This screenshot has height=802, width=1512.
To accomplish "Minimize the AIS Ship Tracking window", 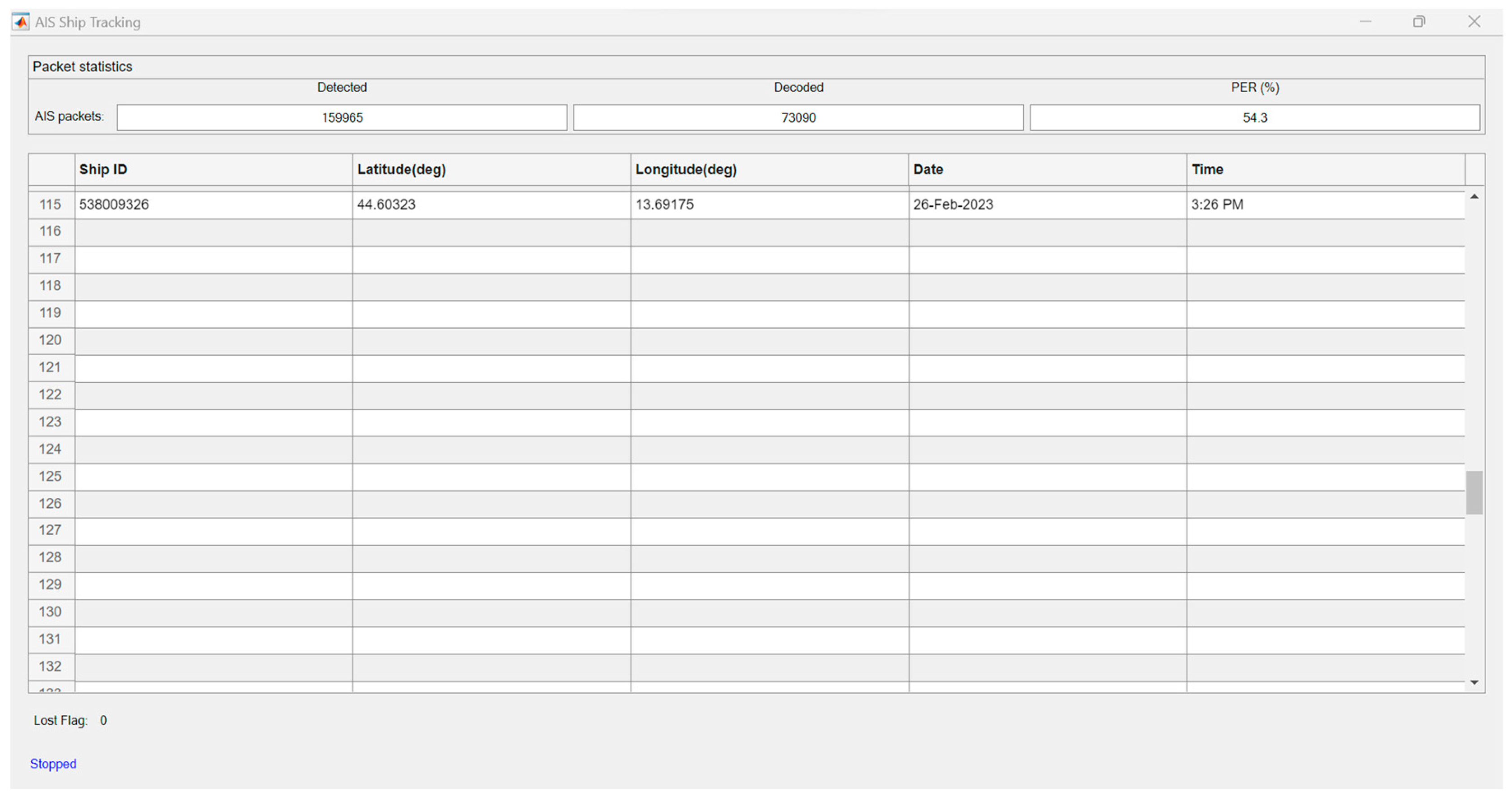I will 1365,22.
